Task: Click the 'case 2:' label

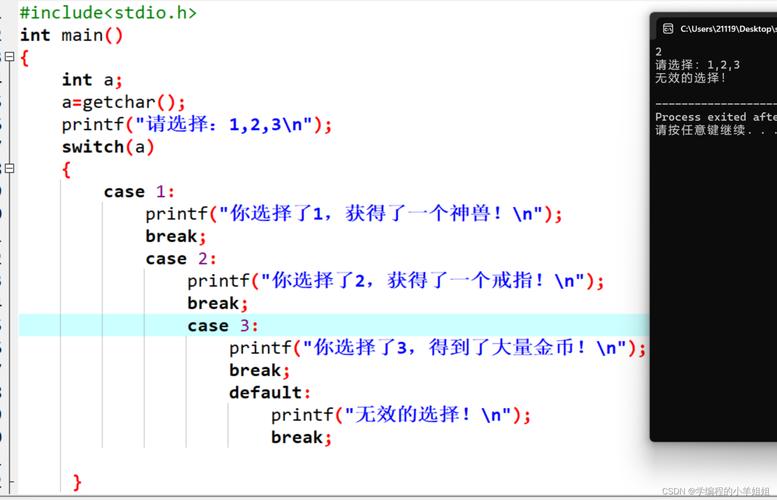Action: click(181, 259)
